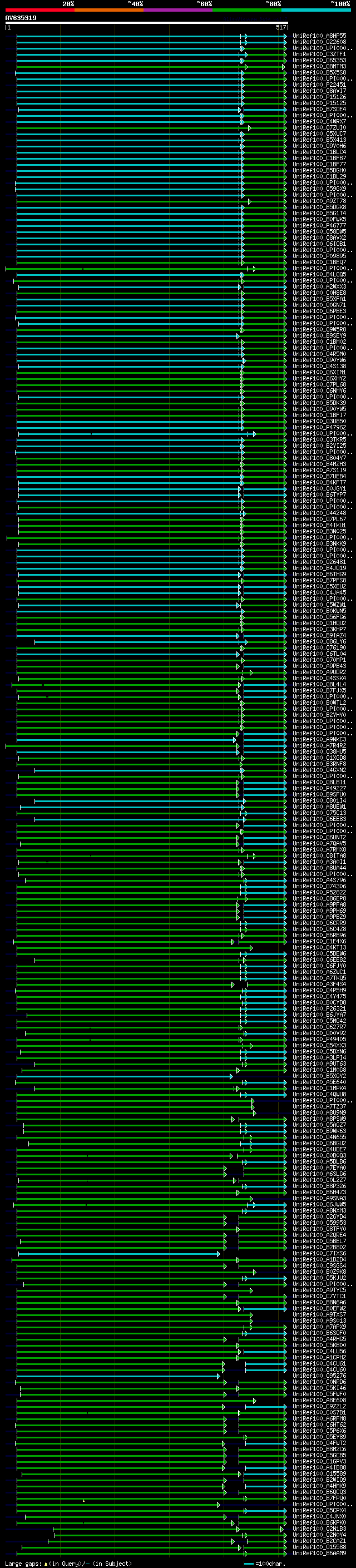
Task: Select hit label UniRef100_P52822
Action: pyautogui.click(x=319, y=892)
